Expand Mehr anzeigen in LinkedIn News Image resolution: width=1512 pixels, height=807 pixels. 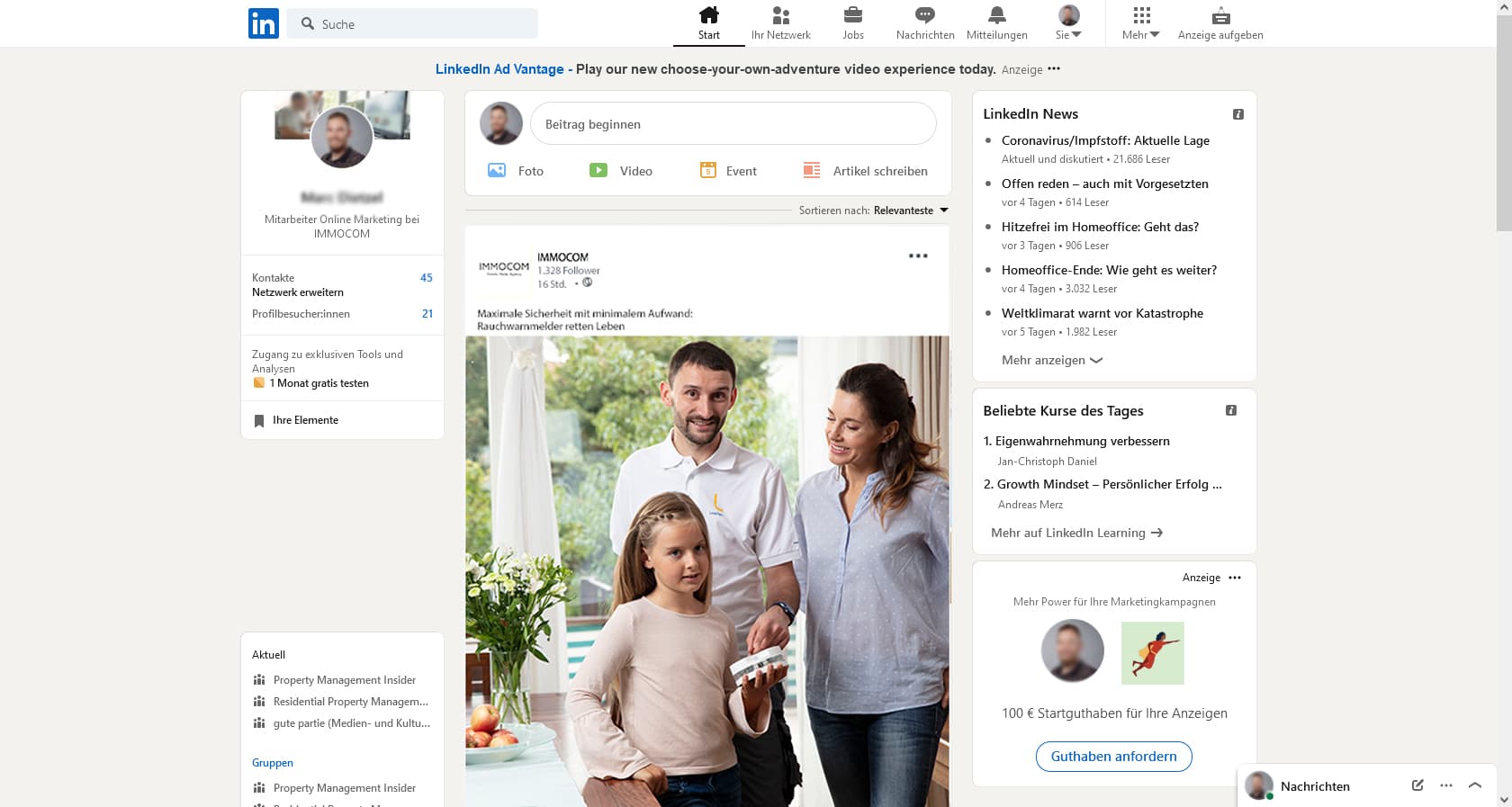pyautogui.click(x=1052, y=360)
